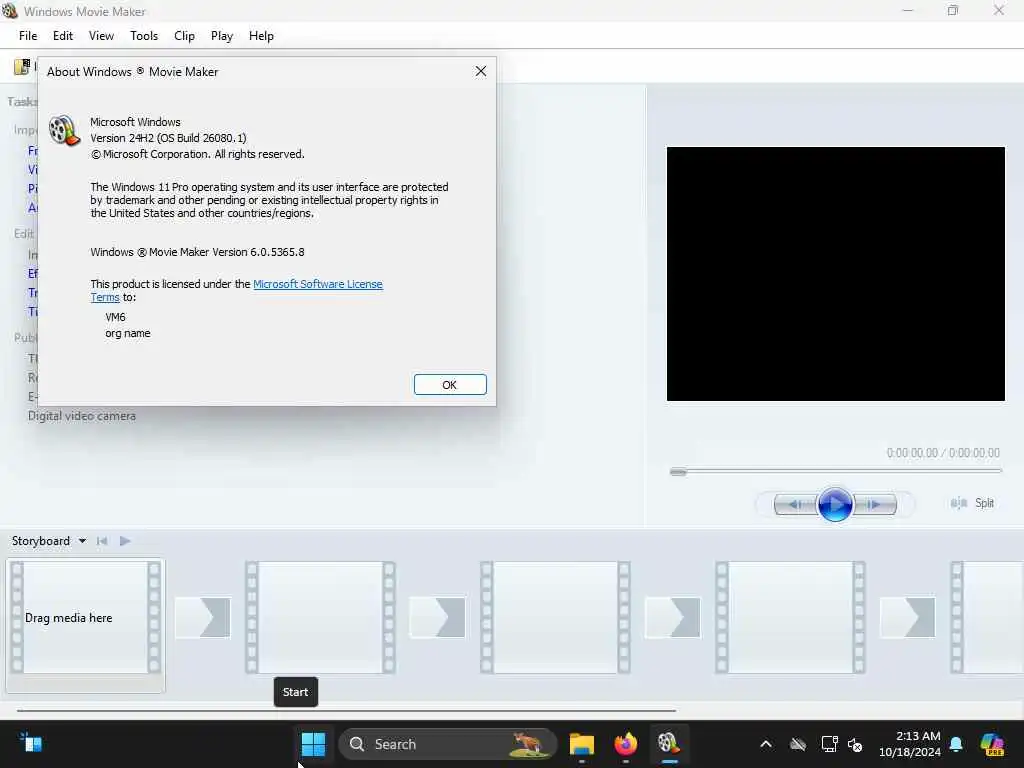The width and height of the screenshot is (1024, 768).
Task: Open the Tools menu
Action: [x=144, y=36]
